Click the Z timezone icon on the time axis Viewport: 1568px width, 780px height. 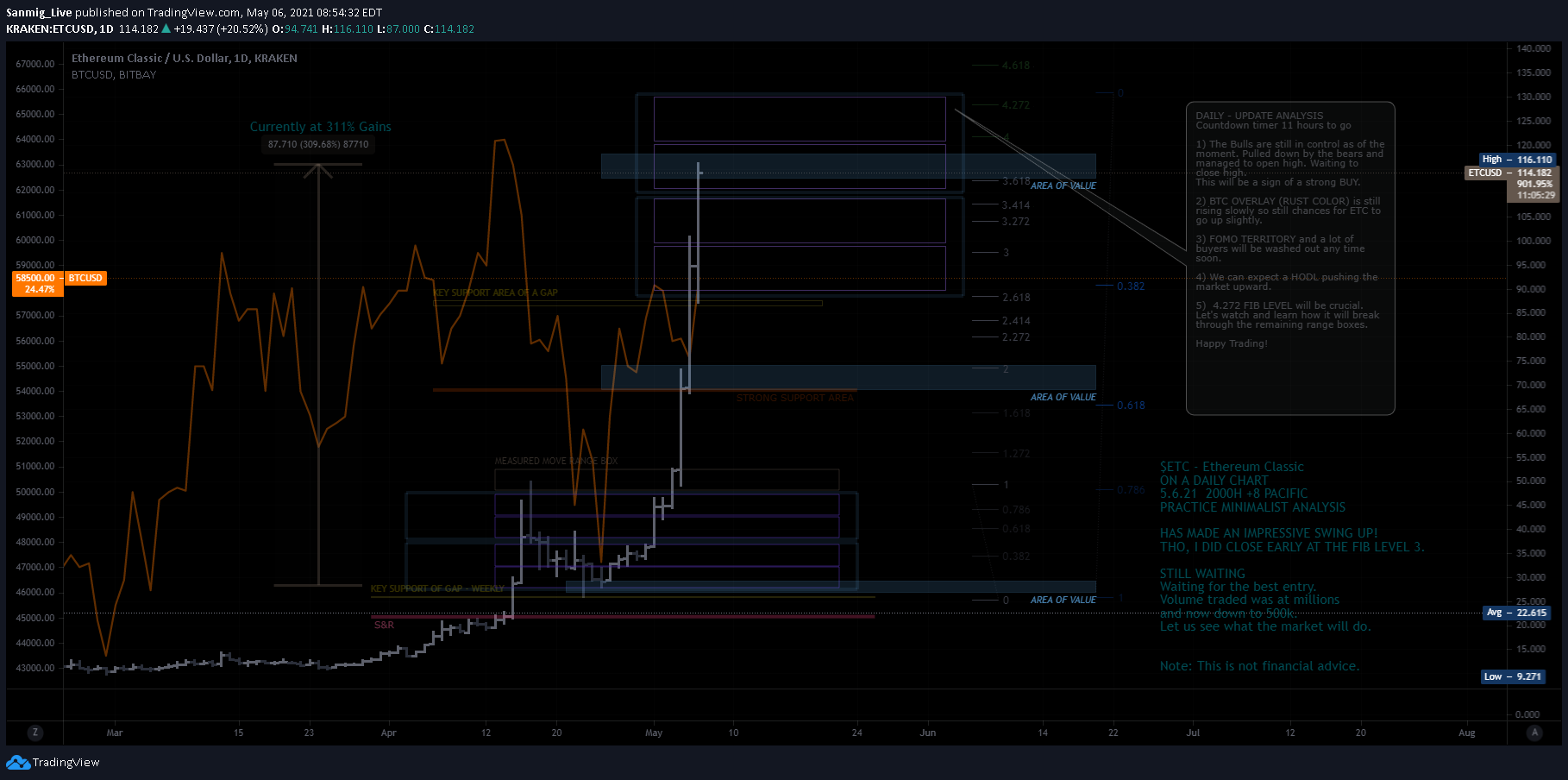34,733
